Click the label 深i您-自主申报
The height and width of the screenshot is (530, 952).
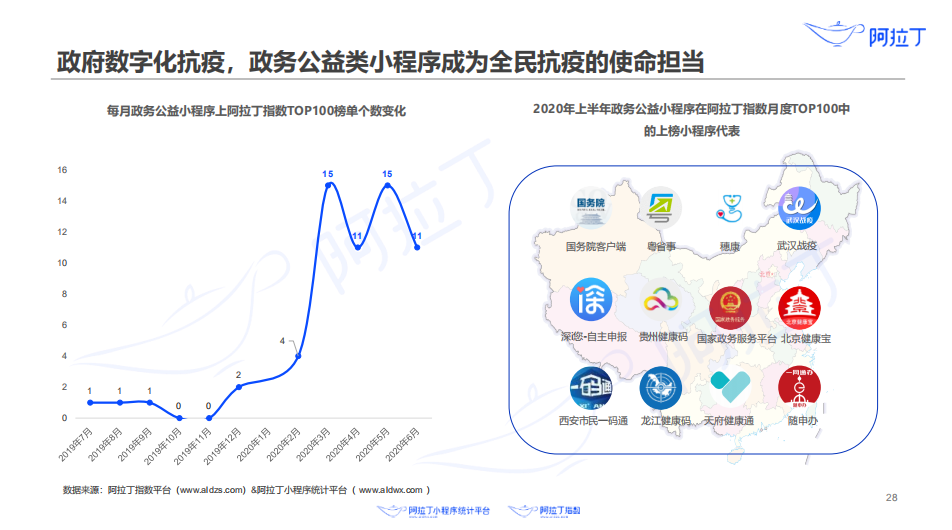pos(594,336)
